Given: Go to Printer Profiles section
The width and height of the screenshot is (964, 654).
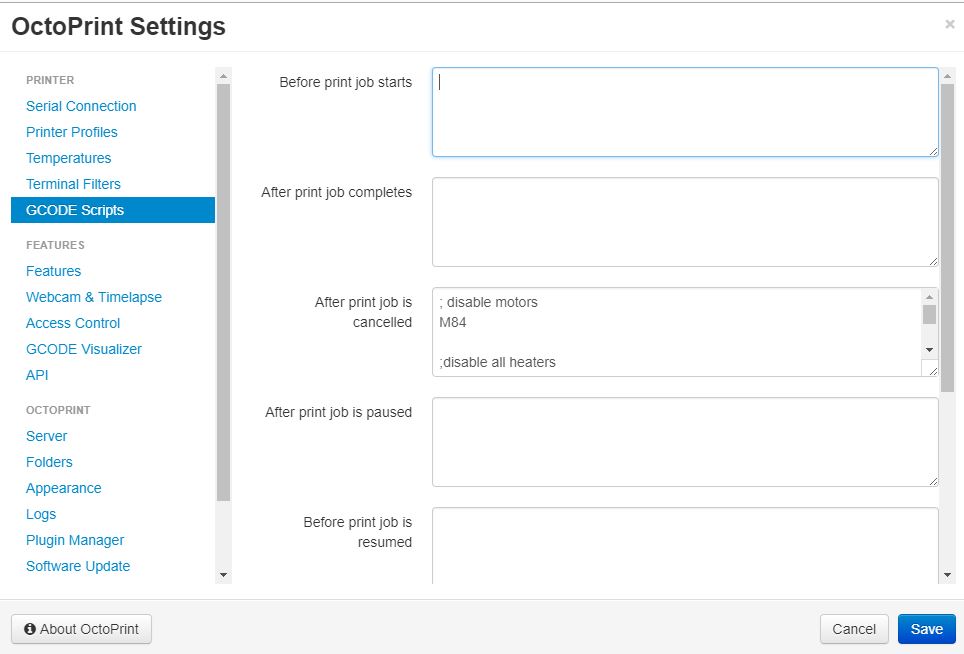Looking at the screenshot, I should tap(72, 132).
